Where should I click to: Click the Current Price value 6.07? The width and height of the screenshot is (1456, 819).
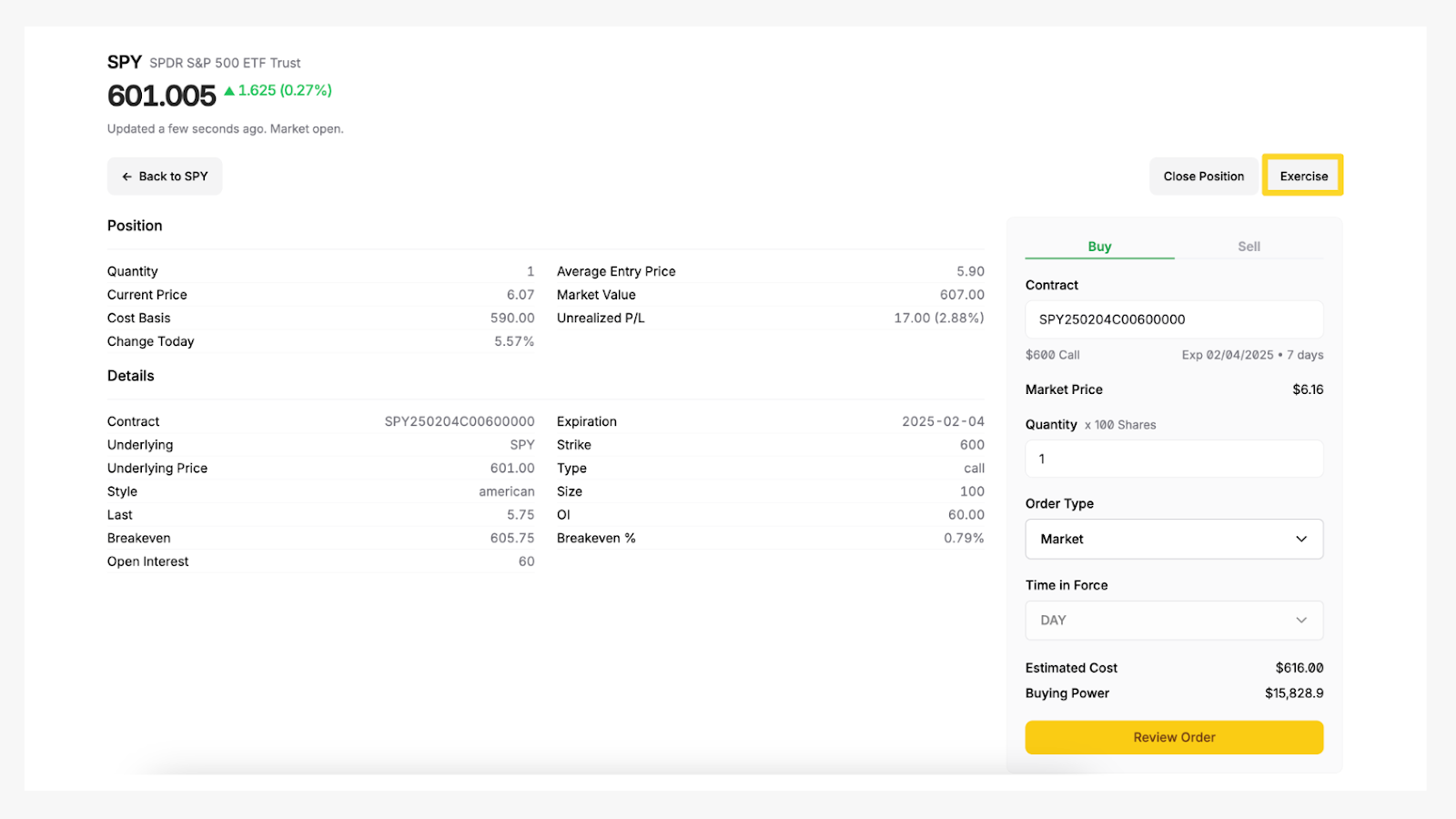click(x=521, y=295)
